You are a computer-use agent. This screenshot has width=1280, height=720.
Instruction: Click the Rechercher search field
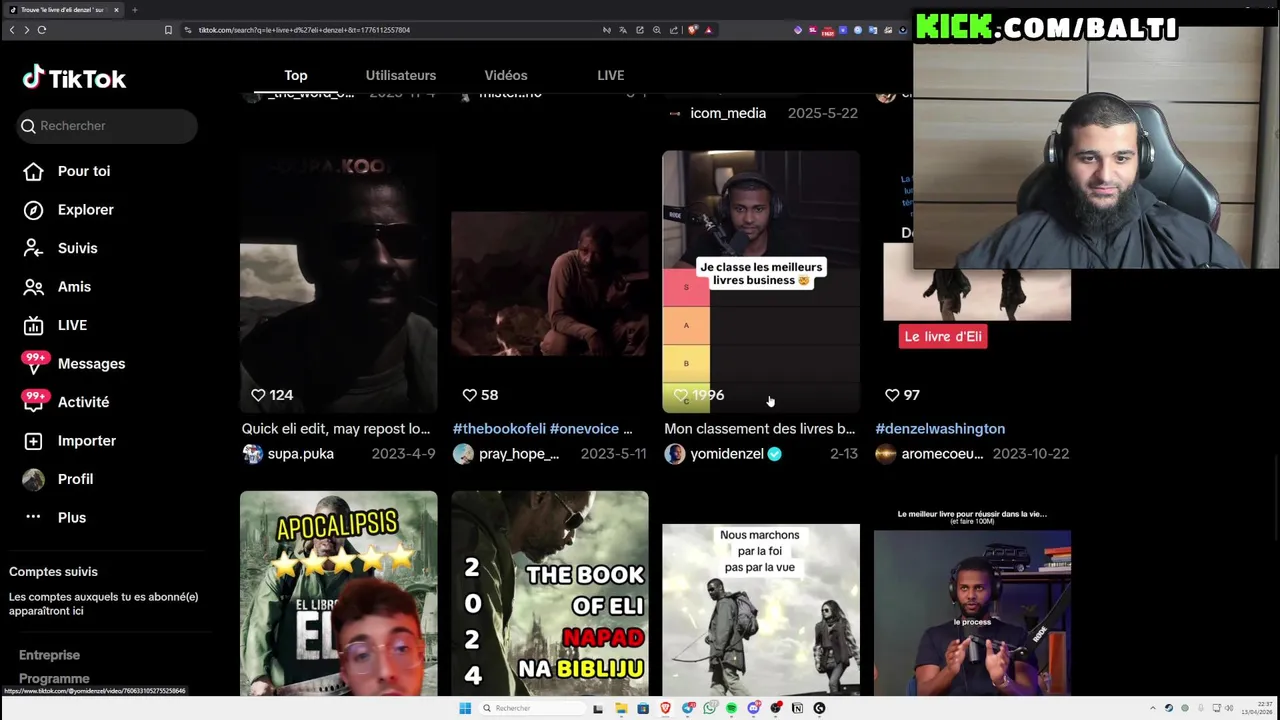click(x=108, y=126)
